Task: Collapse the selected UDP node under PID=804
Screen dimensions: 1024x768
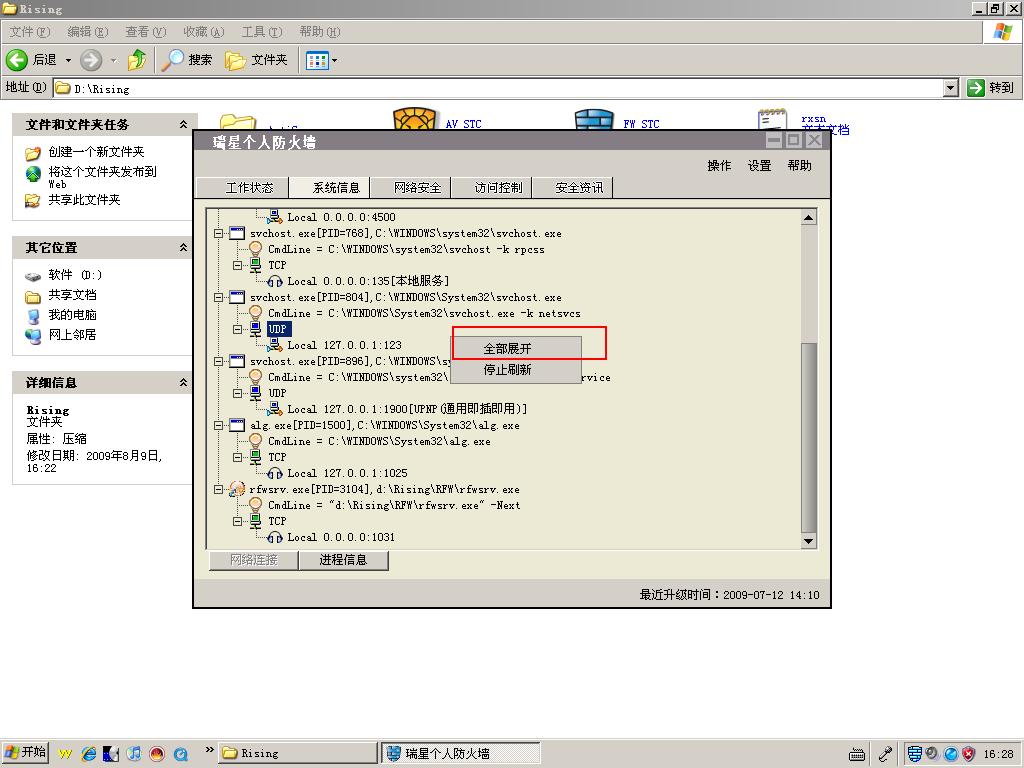Action: point(237,329)
